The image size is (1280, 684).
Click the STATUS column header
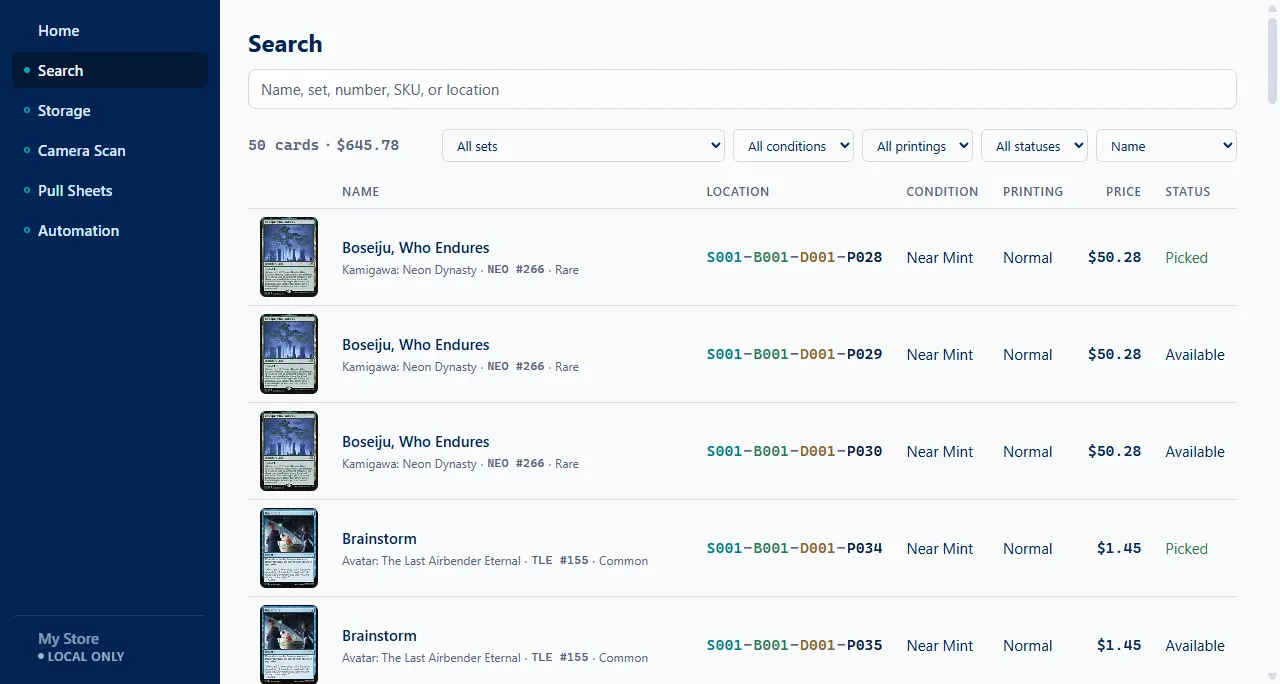tap(1187, 192)
